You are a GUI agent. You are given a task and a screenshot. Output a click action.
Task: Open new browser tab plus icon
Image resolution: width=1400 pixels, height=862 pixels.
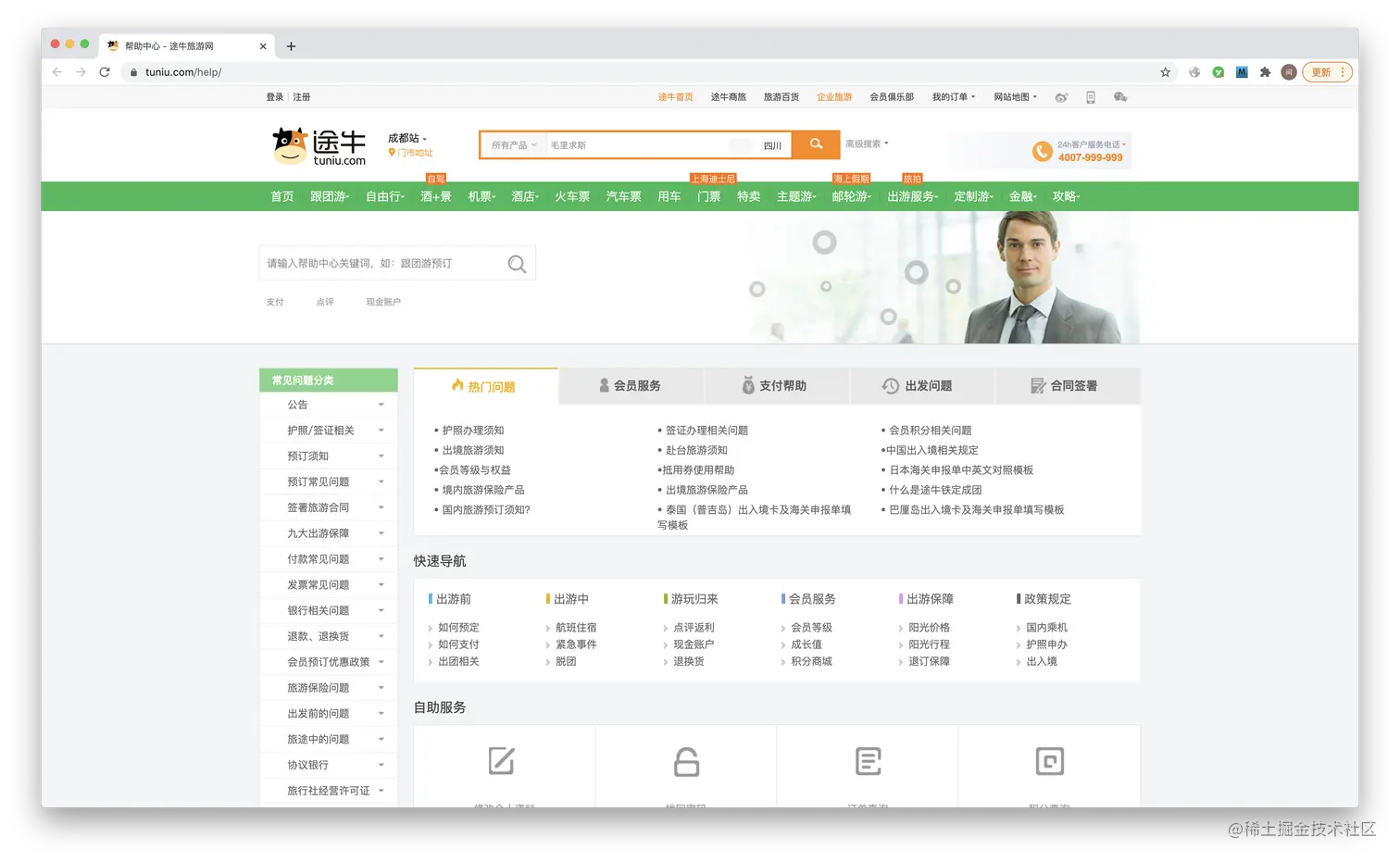coord(291,46)
